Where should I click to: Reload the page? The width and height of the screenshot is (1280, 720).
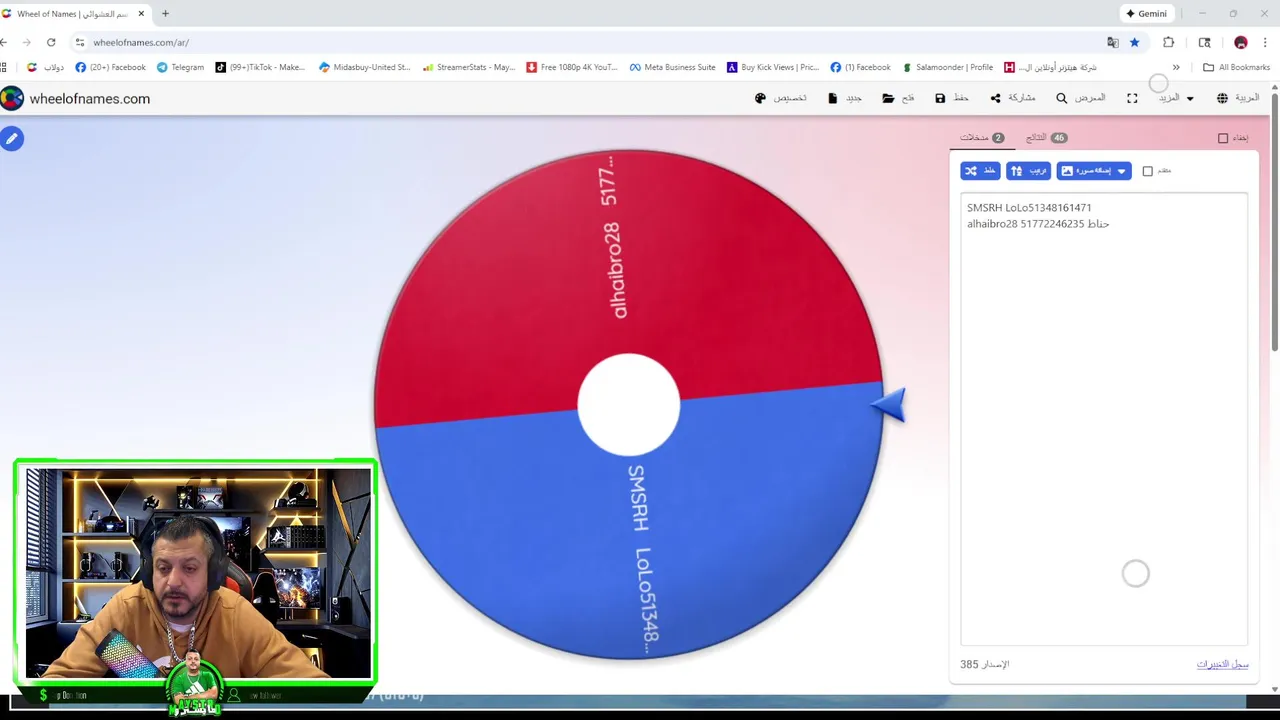pos(51,42)
